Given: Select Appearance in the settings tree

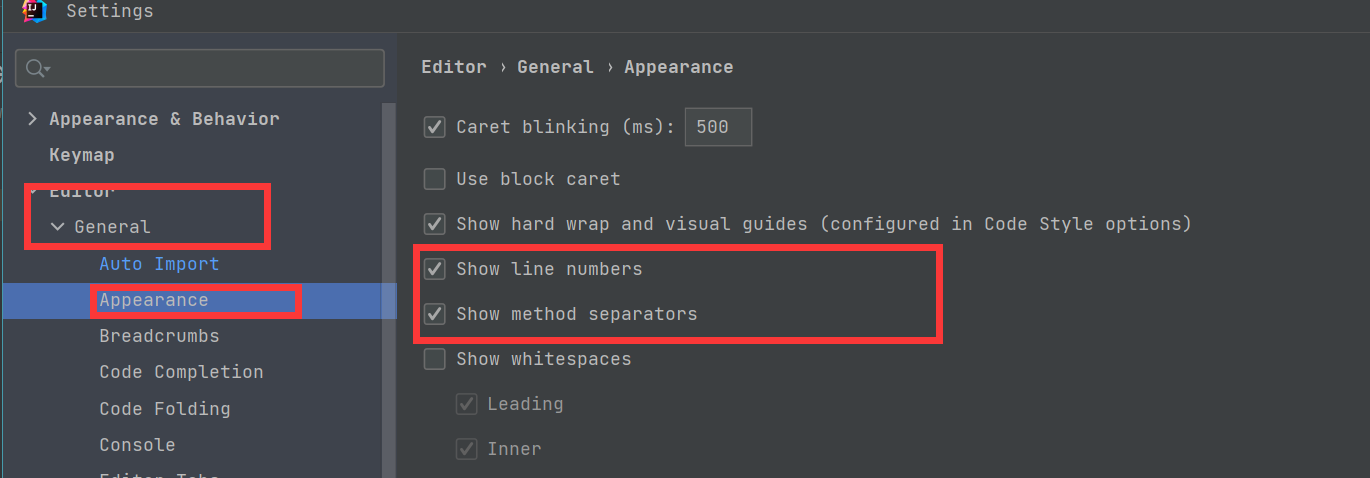Looking at the screenshot, I should tap(154, 300).
